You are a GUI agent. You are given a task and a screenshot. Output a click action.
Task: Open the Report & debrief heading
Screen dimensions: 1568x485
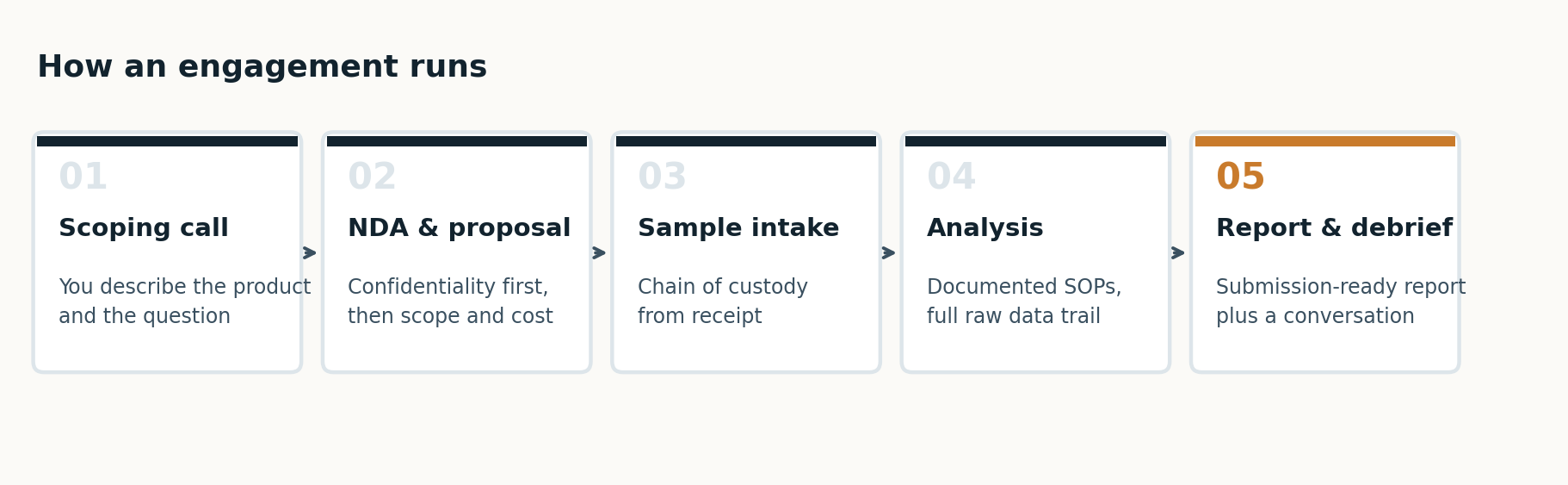point(1334,228)
